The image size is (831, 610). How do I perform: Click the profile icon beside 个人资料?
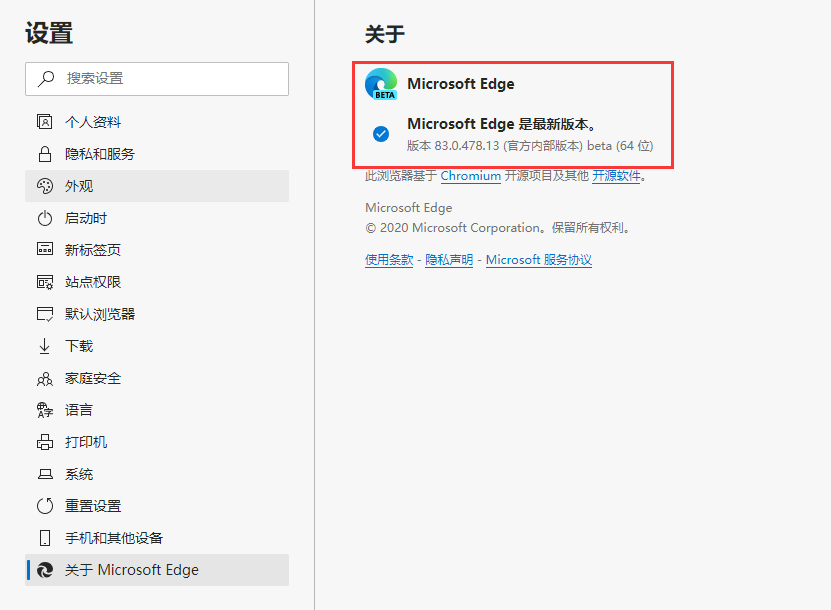[44, 122]
